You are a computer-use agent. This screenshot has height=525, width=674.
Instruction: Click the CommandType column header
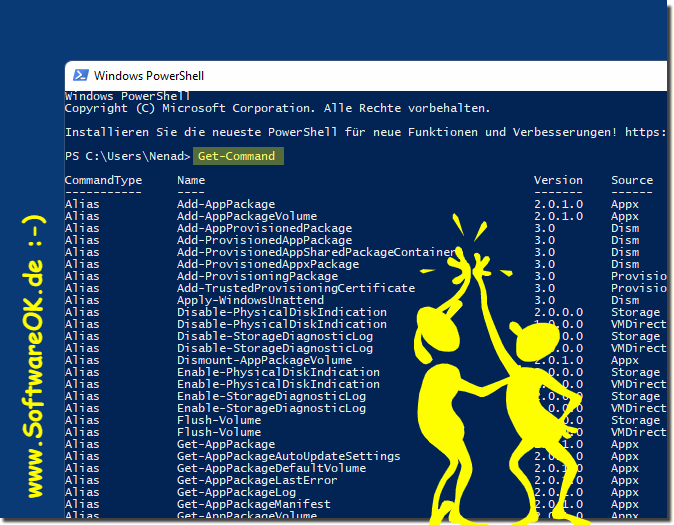(x=103, y=180)
